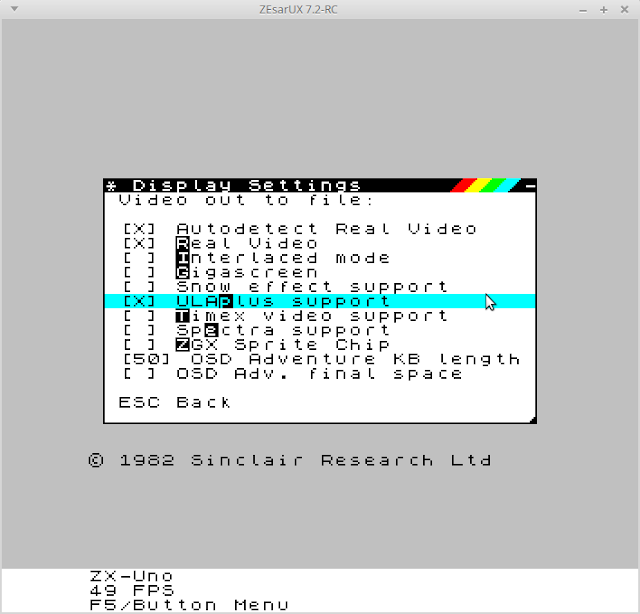640x614 pixels.
Task: Close Display Settings with asterisk icon
Action: click(111, 186)
